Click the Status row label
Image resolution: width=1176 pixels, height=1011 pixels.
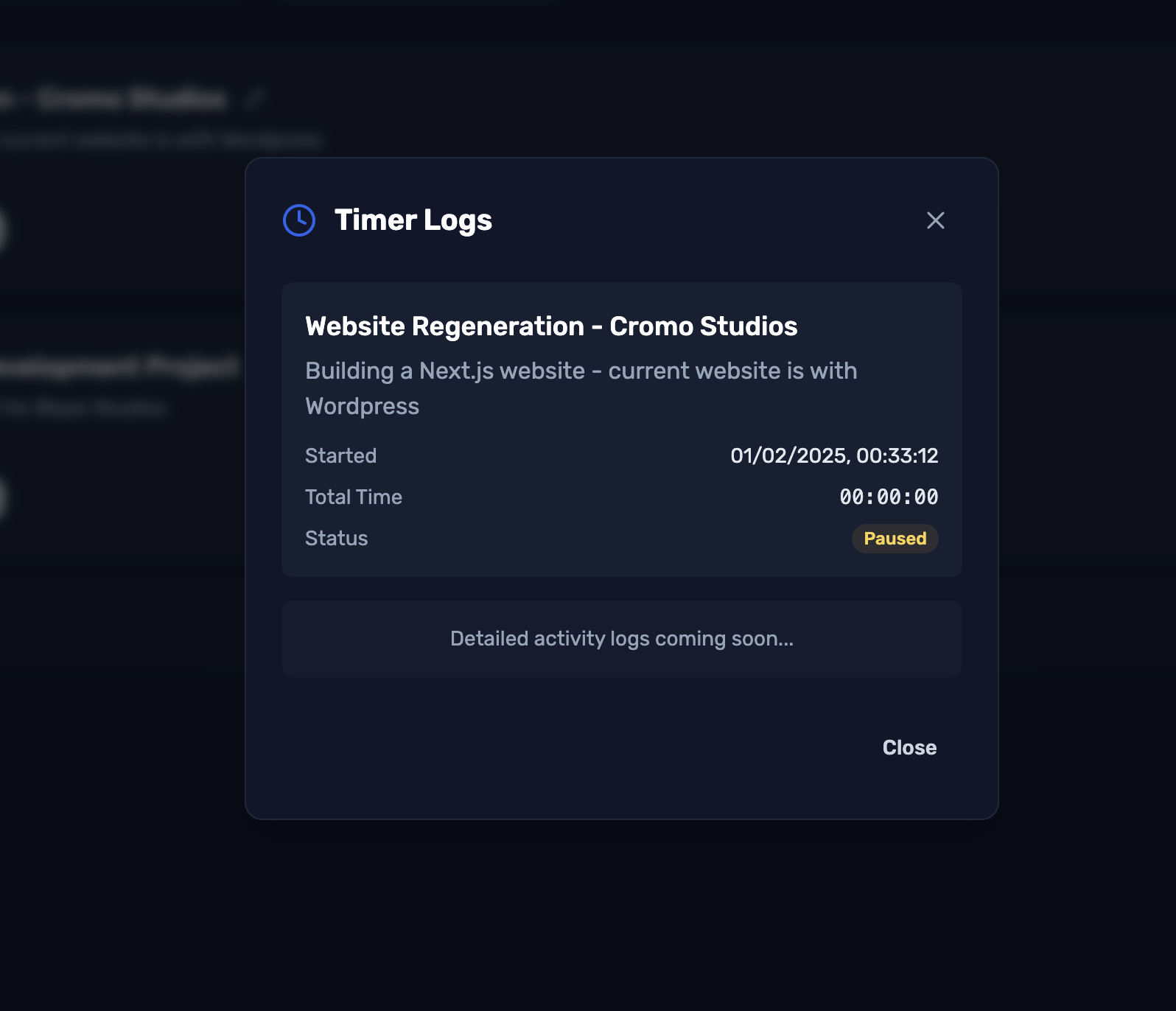[336, 539]
